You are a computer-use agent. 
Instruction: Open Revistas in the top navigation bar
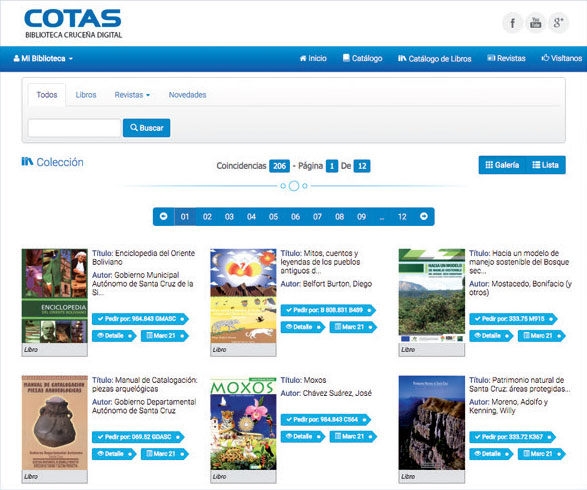pyautogui.click(x=506, y=58)
